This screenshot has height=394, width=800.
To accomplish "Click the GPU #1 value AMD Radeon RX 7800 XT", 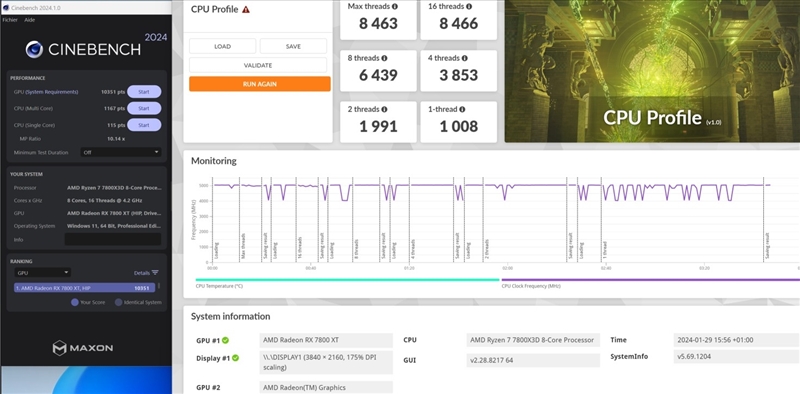I will point(326,340).
